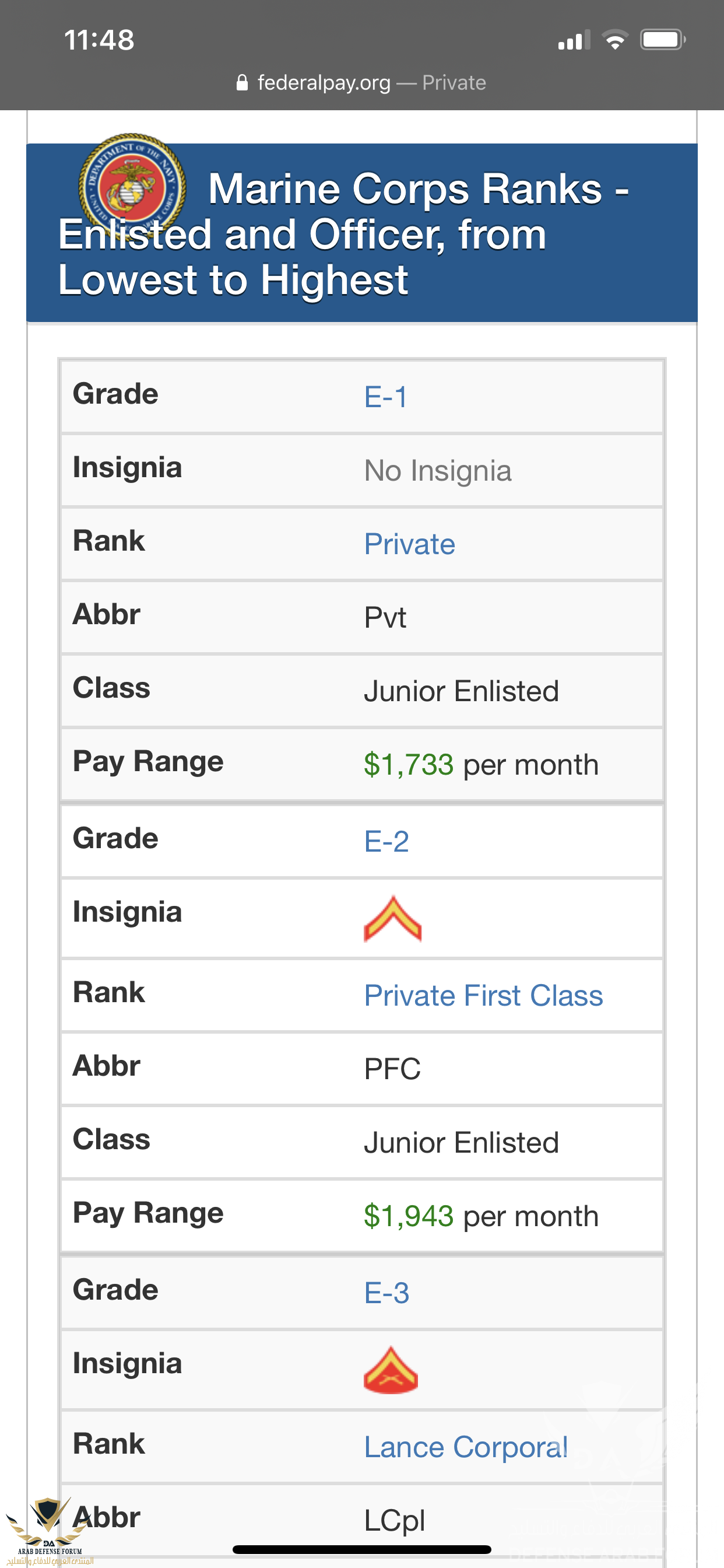Screen dimensions: 724x1568
Task: Click the $1,733 pay range amount
Action: tap(409, 765)
